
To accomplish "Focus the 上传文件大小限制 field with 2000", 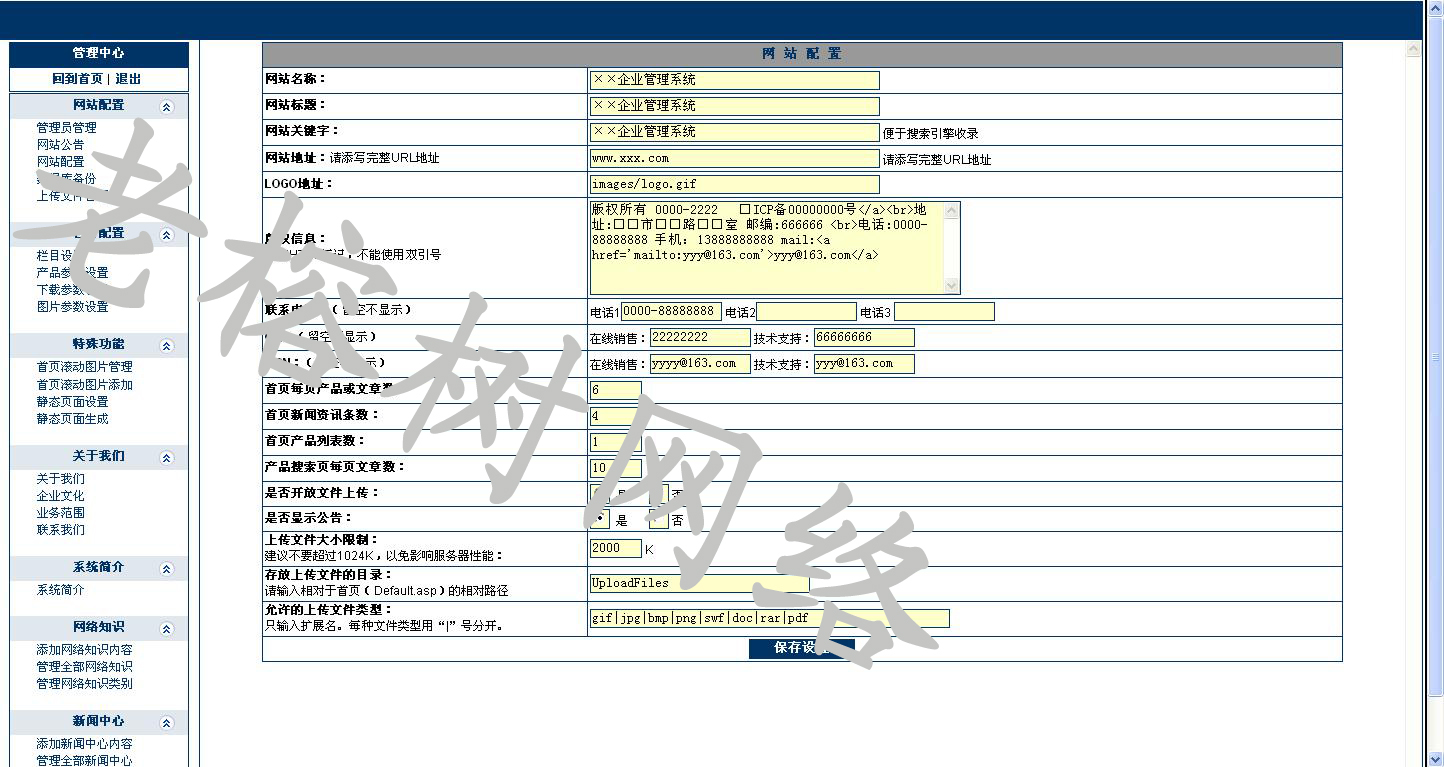I will (615, 548).
